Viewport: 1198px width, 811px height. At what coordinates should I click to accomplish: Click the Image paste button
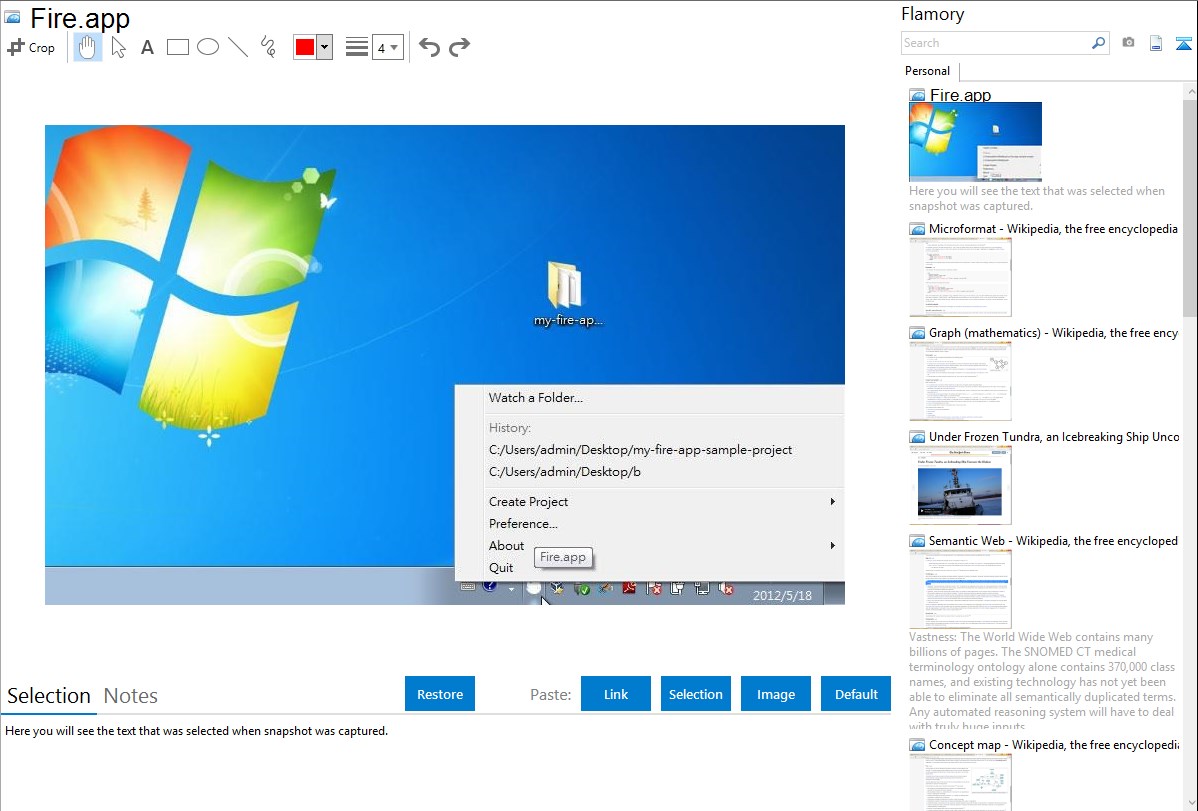click(775, 694)
